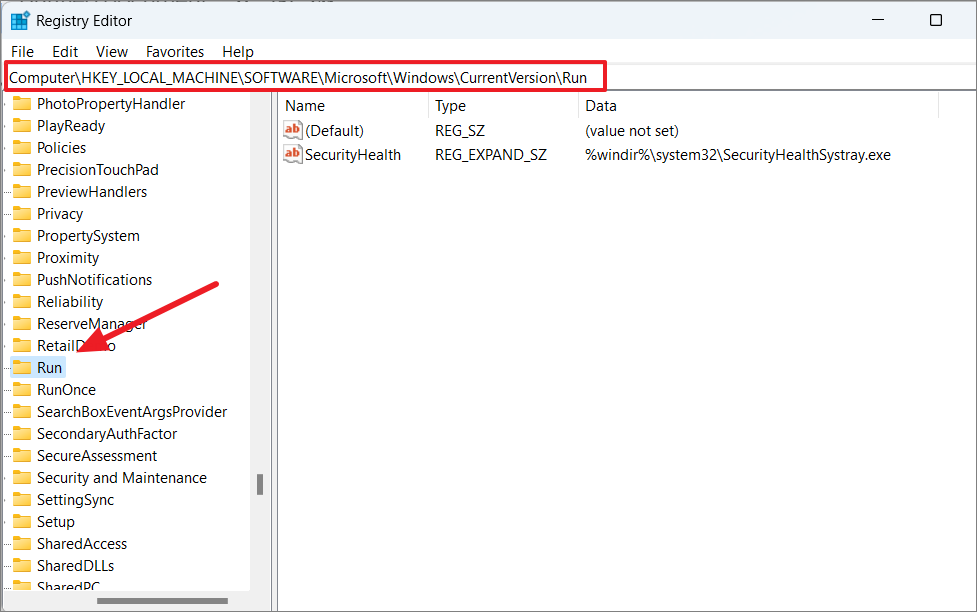The width and height of the screenshot is (977, 612).
Task: Click the SecurityHealthSystray.exe data cell
Action: 738,155
